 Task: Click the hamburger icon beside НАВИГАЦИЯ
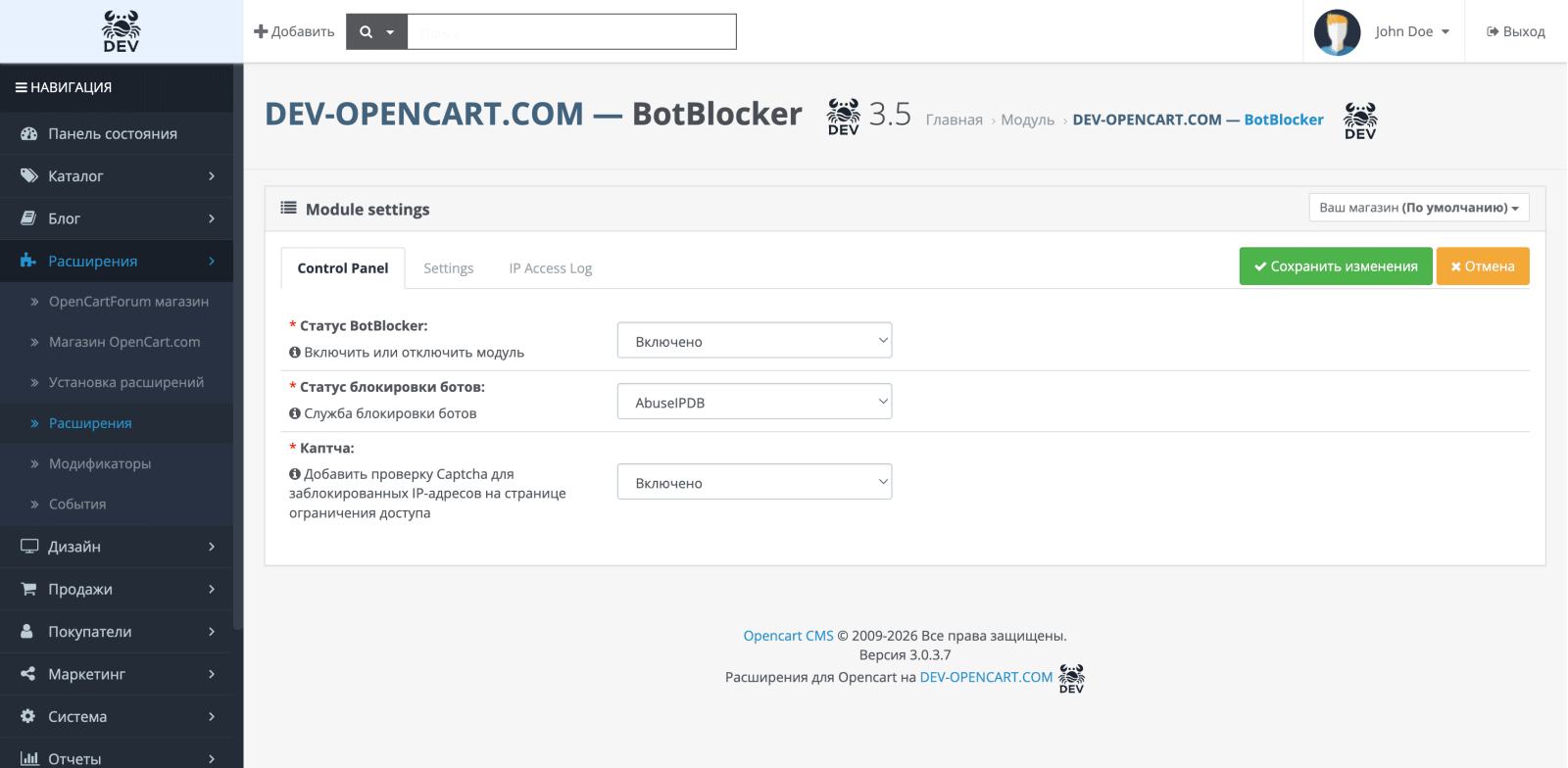tap(21, 87)
